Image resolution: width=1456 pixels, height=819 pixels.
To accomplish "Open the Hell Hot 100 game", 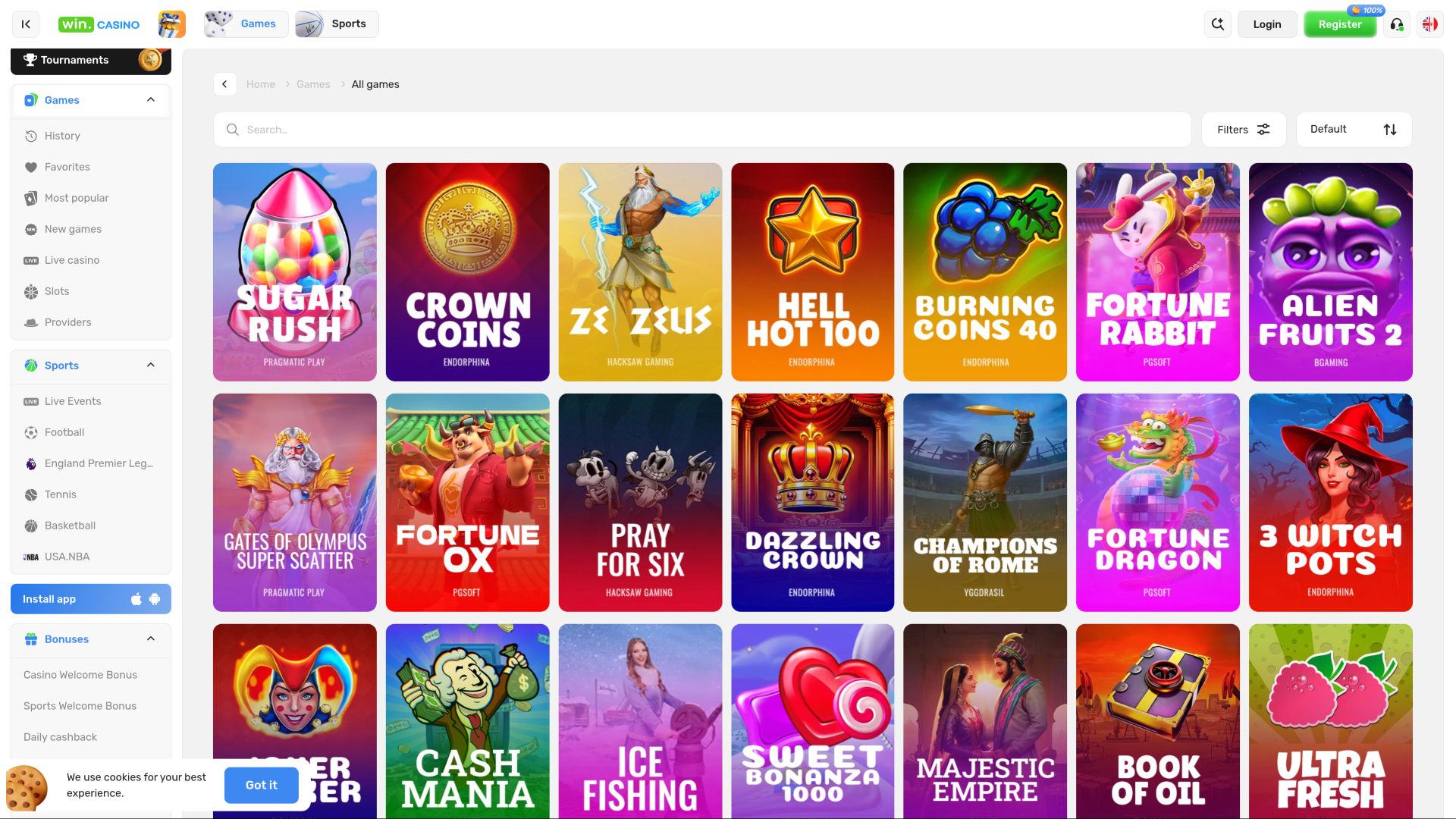I will pyautogui.click(x=813, y=272).
